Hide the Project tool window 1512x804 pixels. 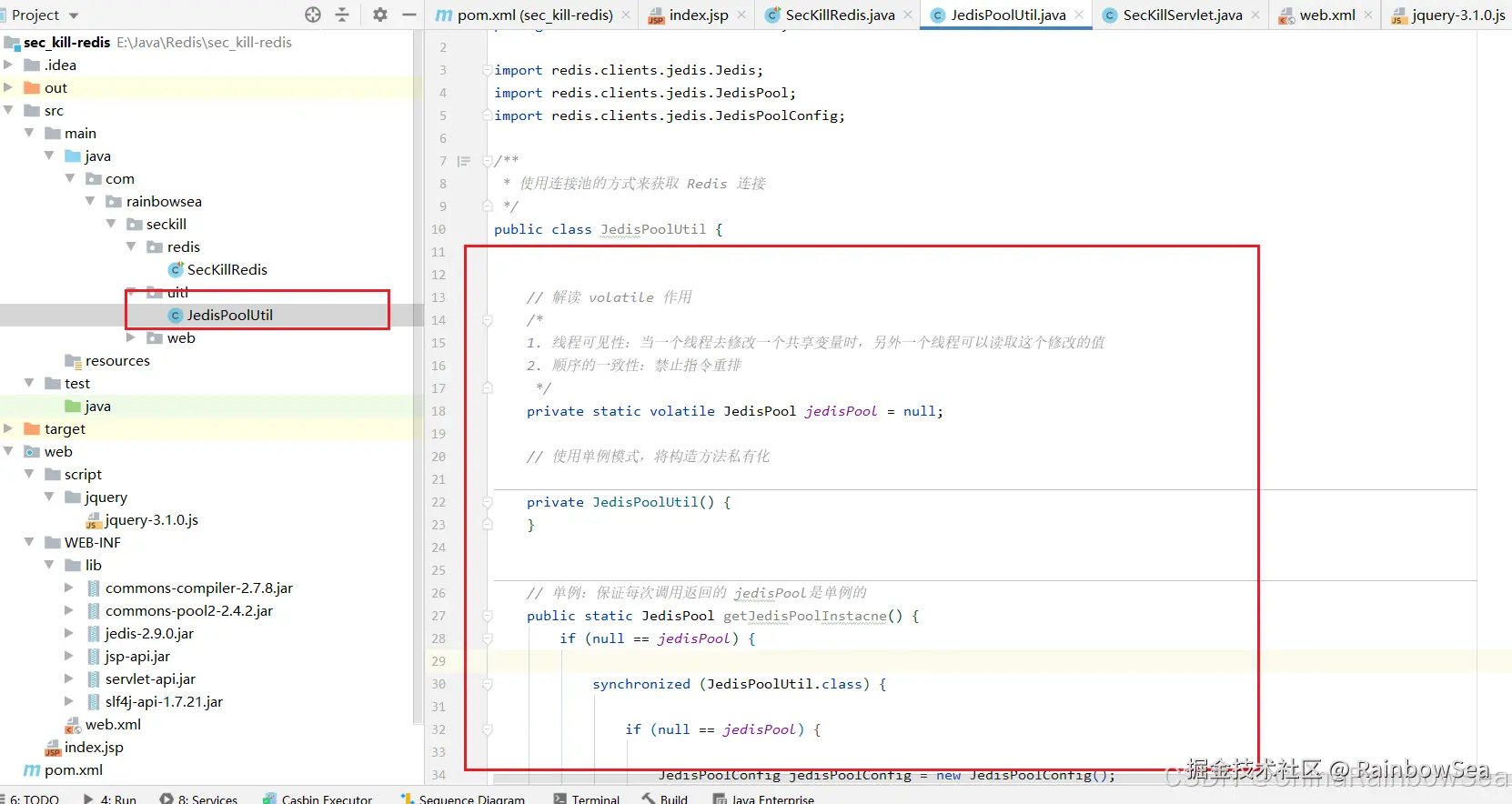tap(409, 15)
